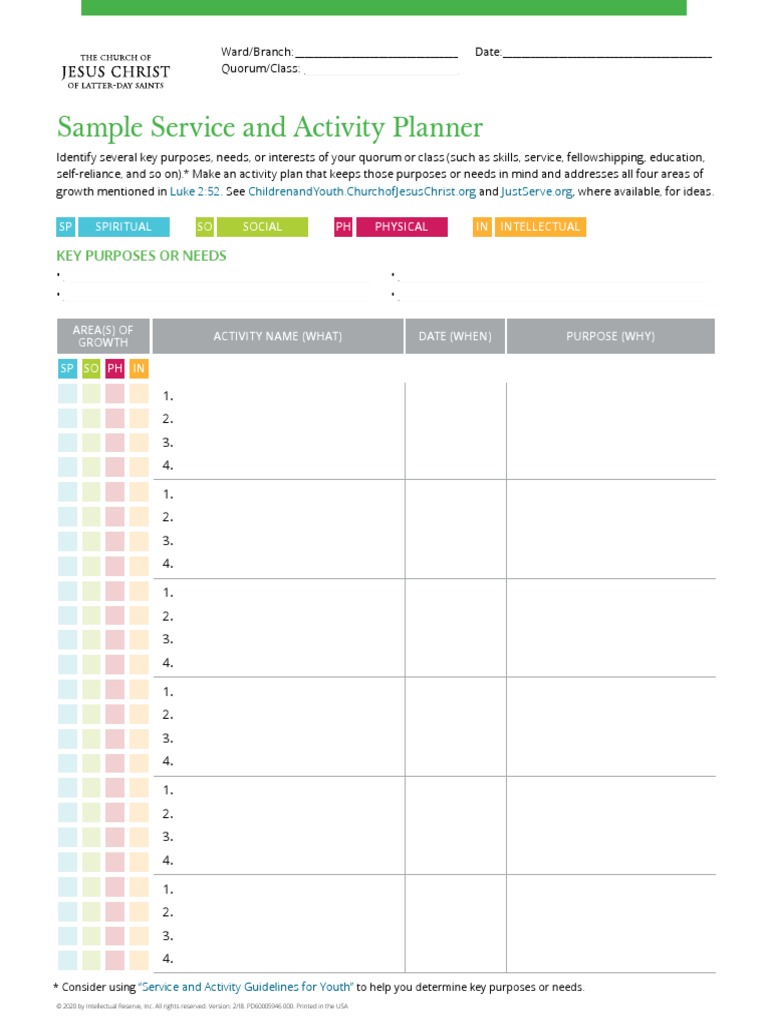
Task: Check the first row's blue SP box
Action: click(67, 395)
